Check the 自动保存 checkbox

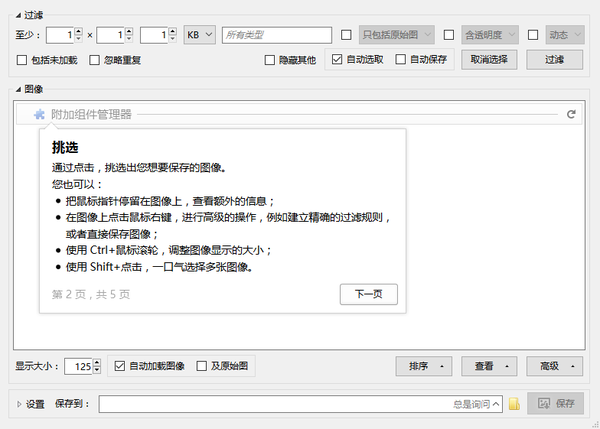pyautogui.click(x=400, y=59)
